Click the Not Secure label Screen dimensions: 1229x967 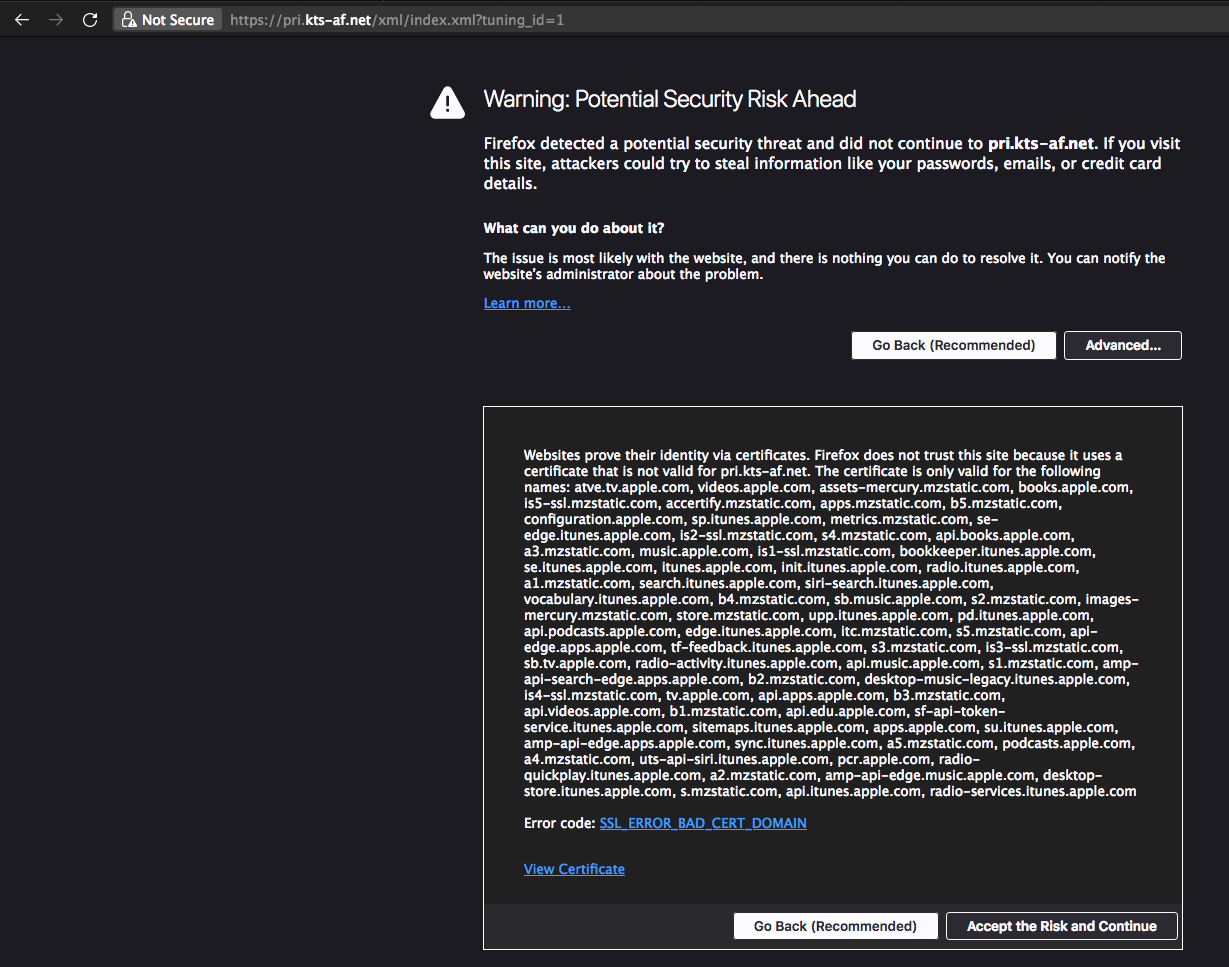tap(177, 19)
